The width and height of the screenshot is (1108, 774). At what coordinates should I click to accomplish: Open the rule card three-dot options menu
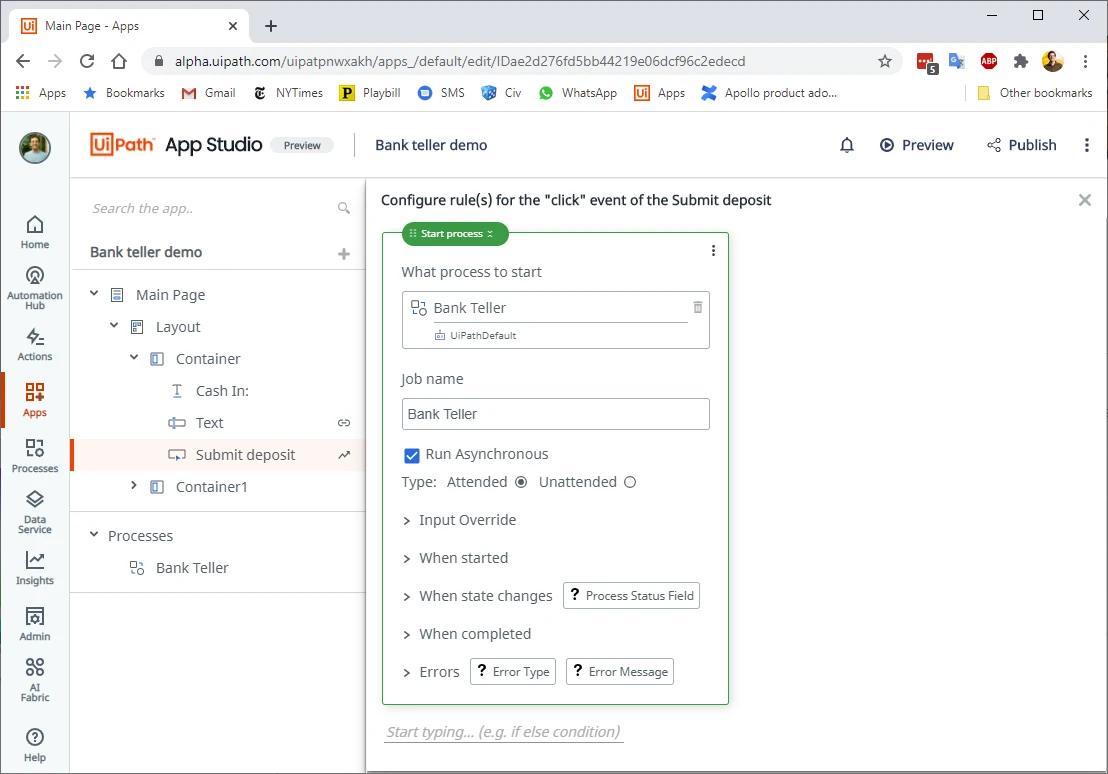(x=713, y=250)
